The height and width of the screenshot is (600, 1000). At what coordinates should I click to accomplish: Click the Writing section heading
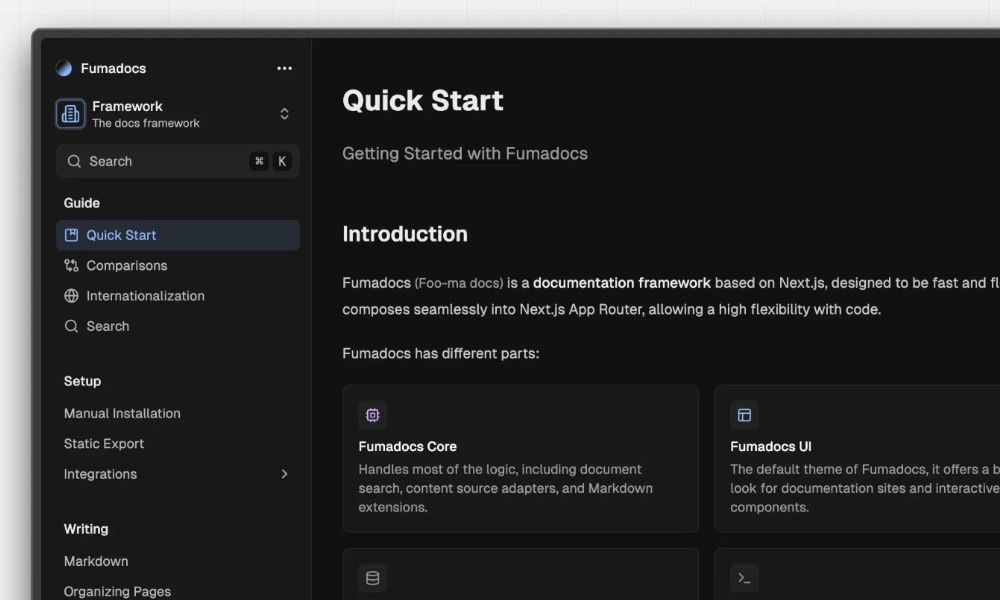[86, 529]
